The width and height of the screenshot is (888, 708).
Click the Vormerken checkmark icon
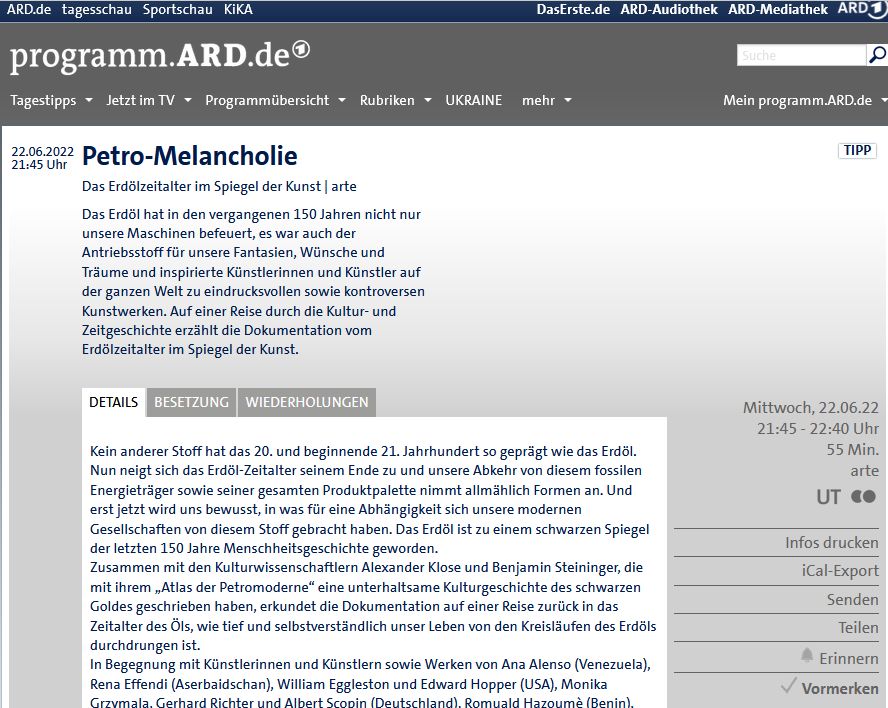(788, 686)
